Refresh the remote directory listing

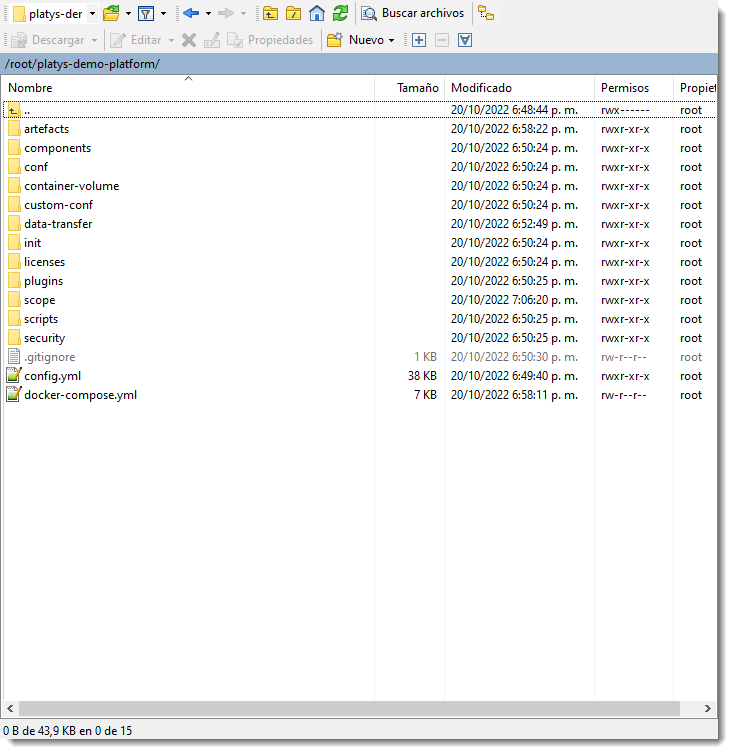[x=340, y=13]
